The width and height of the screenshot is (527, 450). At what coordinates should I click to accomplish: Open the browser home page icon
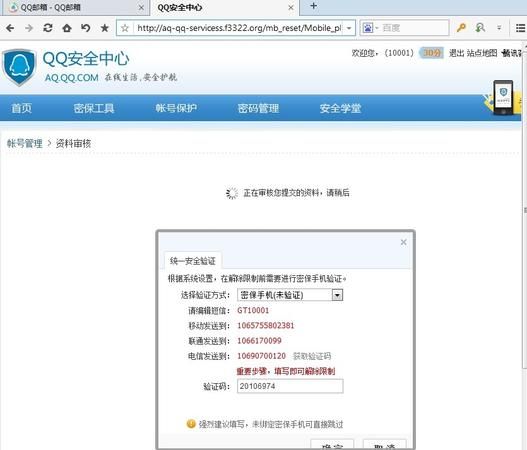click(67, 28)
